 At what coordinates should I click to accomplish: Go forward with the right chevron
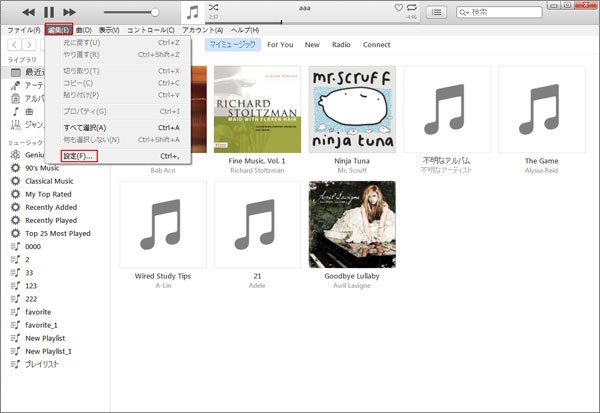point(29,45)
